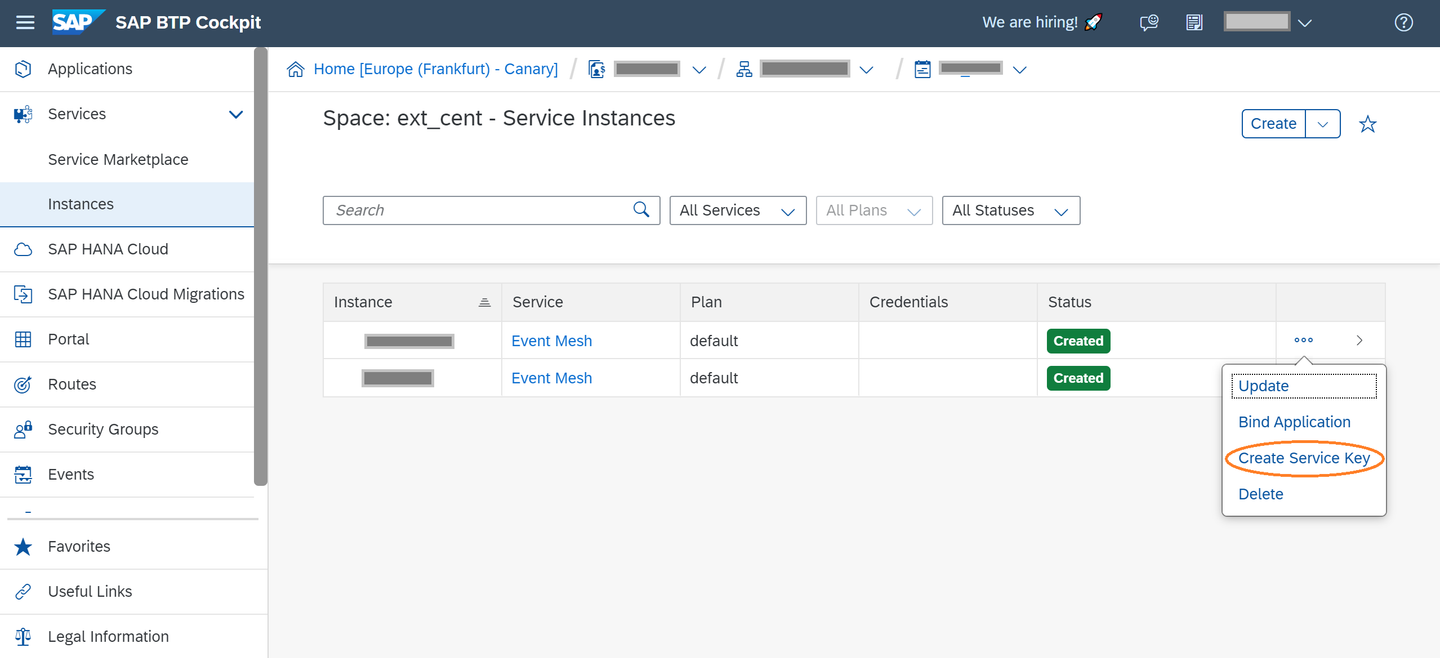Open Portal from the sidebar
Image resolution: width=1440 pixels, height=658 pixels.
pyautogui.click(x=69, y=339)
